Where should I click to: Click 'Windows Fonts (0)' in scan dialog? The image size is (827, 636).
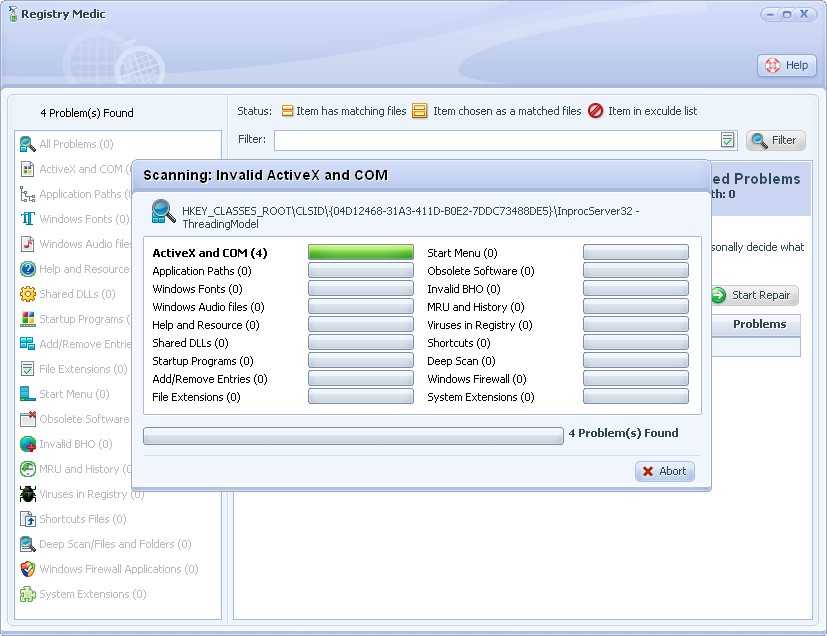197,289
